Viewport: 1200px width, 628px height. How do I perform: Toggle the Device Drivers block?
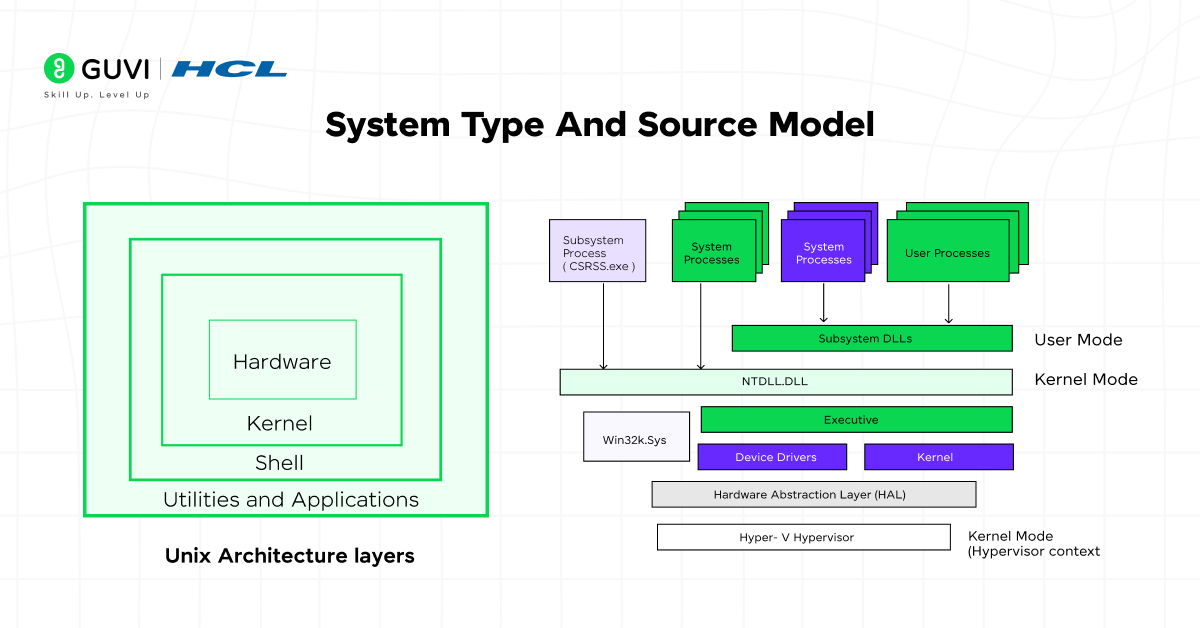(772, 457)
